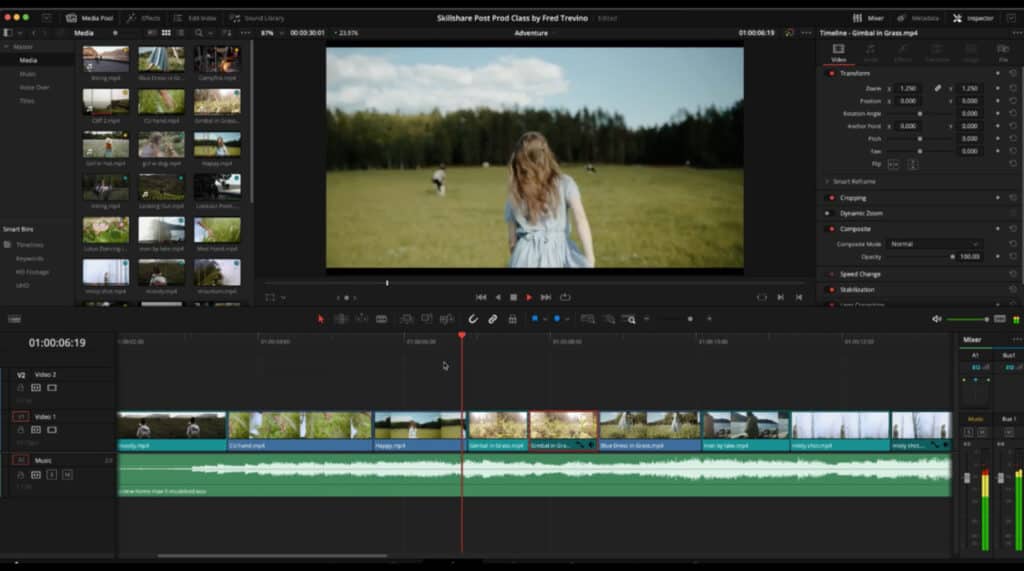Screen dimensions: 1024x571
Task: Toggle Video 1 track enable icon
Action: coord(52,430)
